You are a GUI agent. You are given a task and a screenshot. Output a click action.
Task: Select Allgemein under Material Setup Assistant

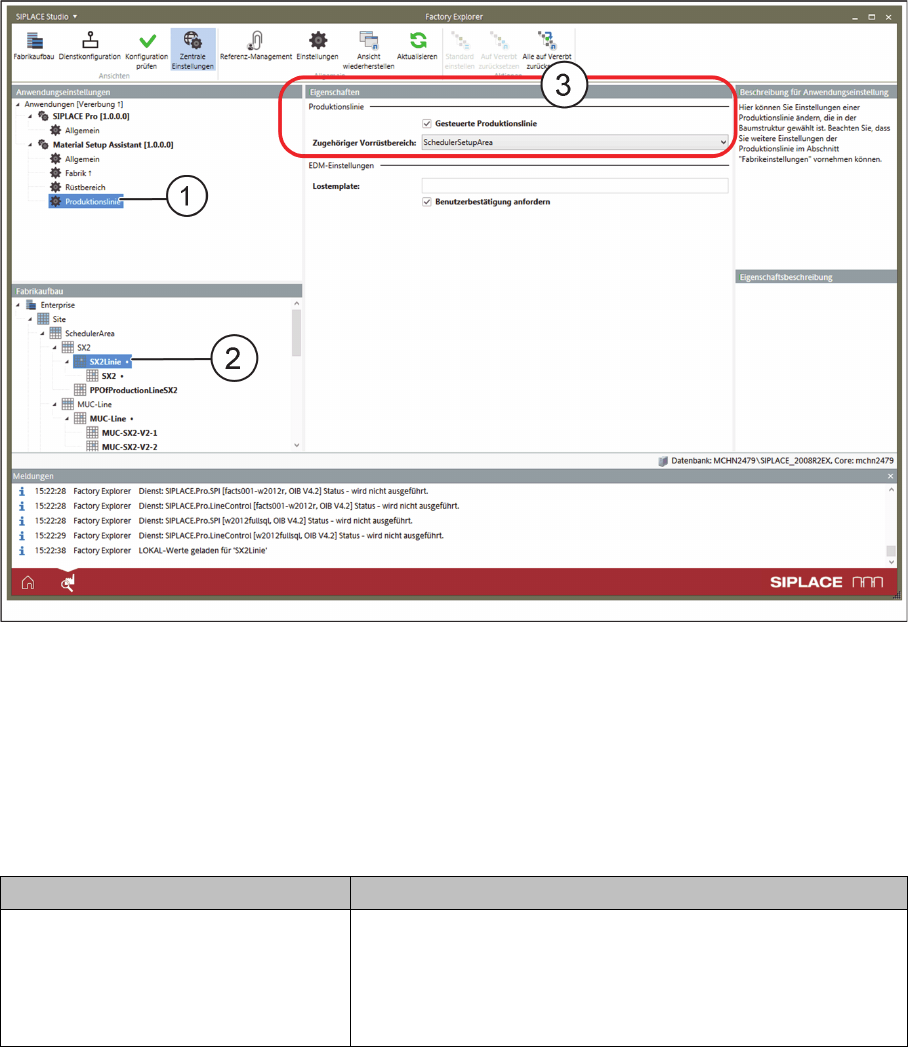pyautogui.click(x=82, y=160)
